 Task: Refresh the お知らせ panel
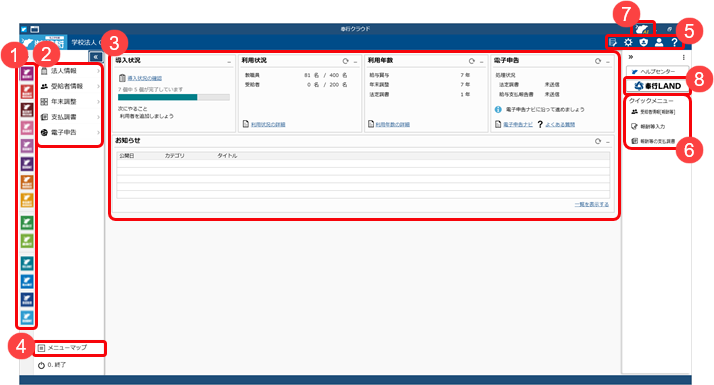598,142
